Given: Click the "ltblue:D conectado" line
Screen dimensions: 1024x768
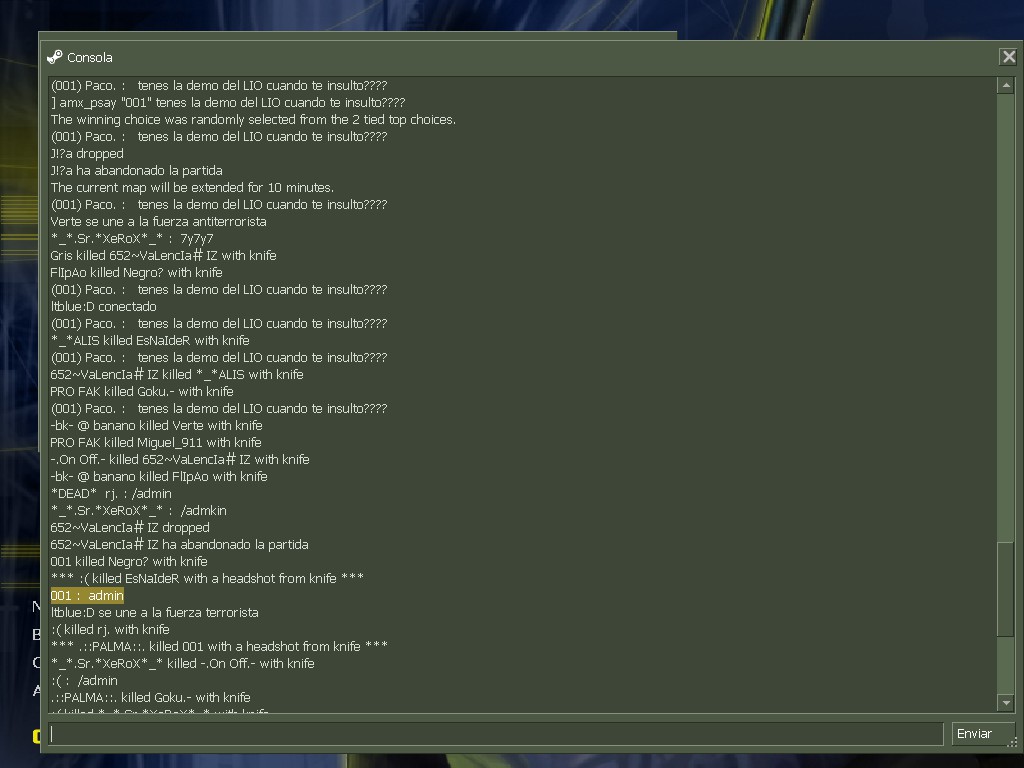Looking at the screenshot, I should click(103, 306).
